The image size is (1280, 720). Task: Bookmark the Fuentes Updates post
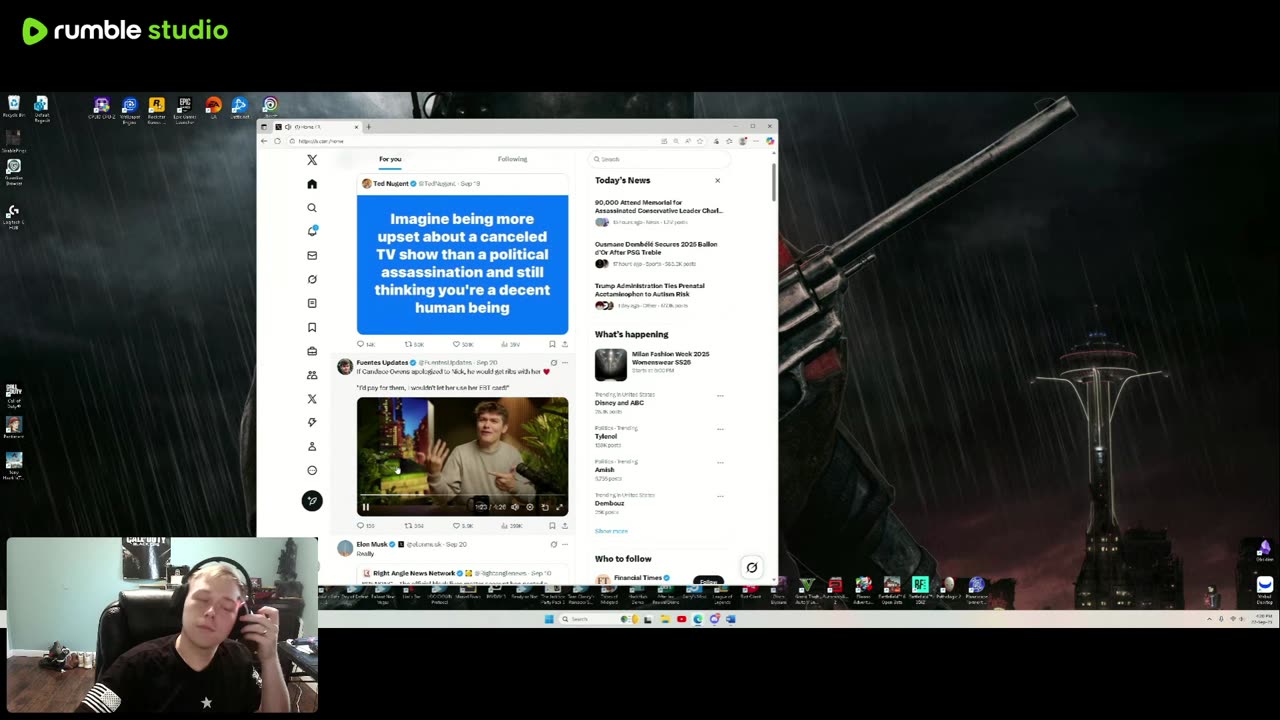(552, 525)
